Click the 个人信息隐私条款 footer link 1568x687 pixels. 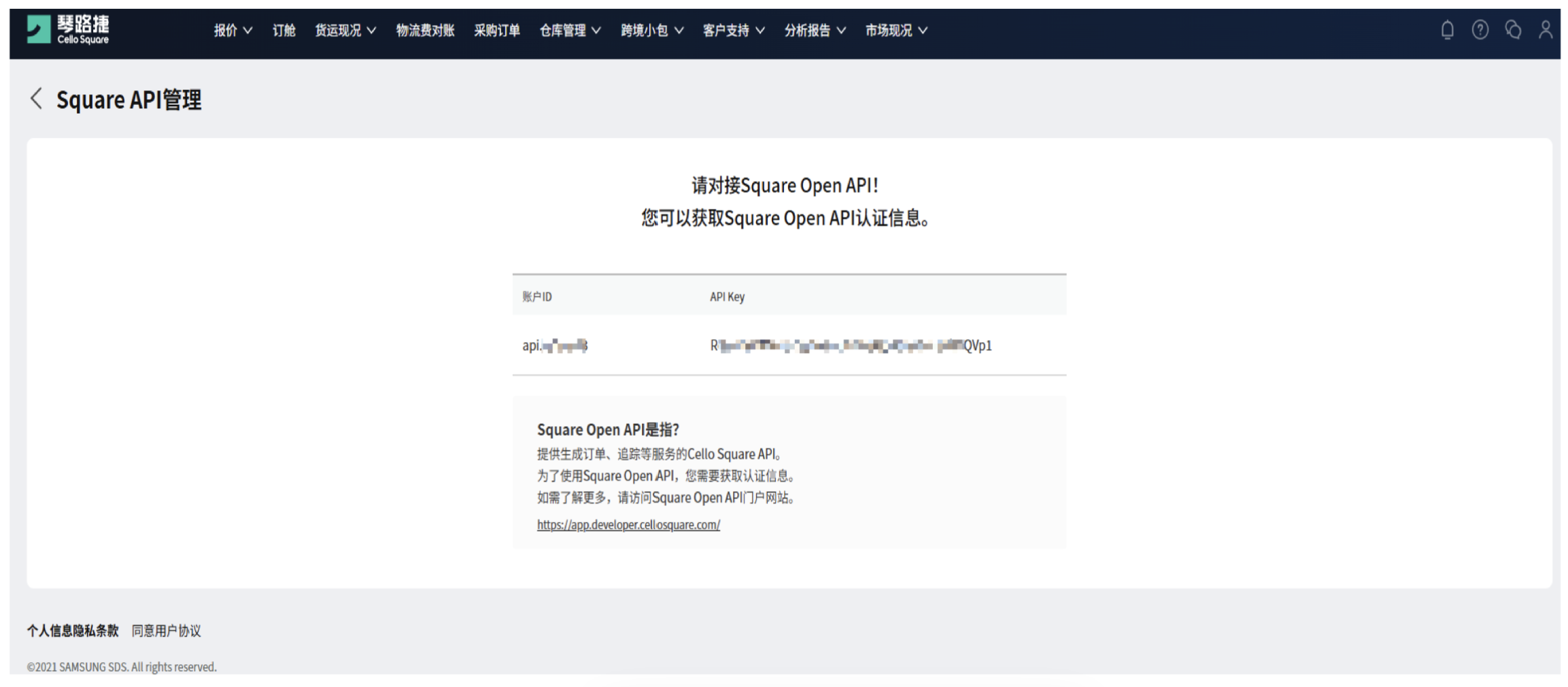click(x=72, y=631)
